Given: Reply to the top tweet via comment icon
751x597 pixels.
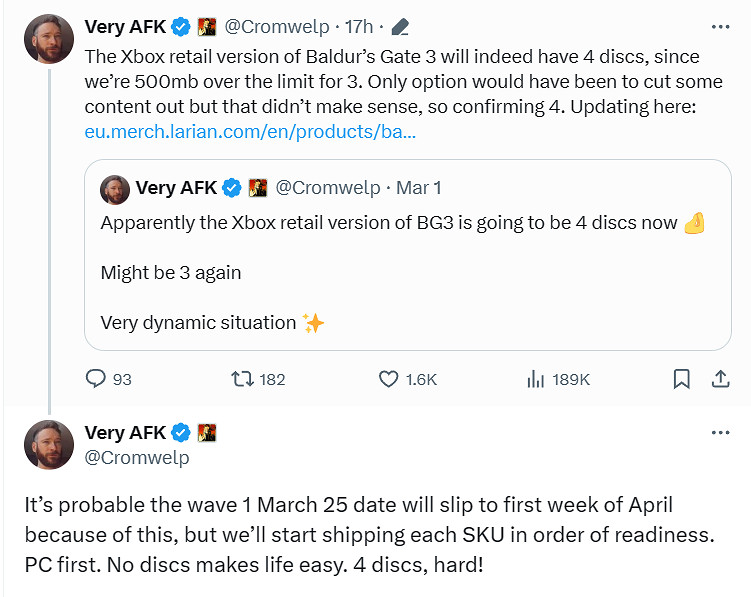Looking at the screenshot, I should tap(96, 379).
